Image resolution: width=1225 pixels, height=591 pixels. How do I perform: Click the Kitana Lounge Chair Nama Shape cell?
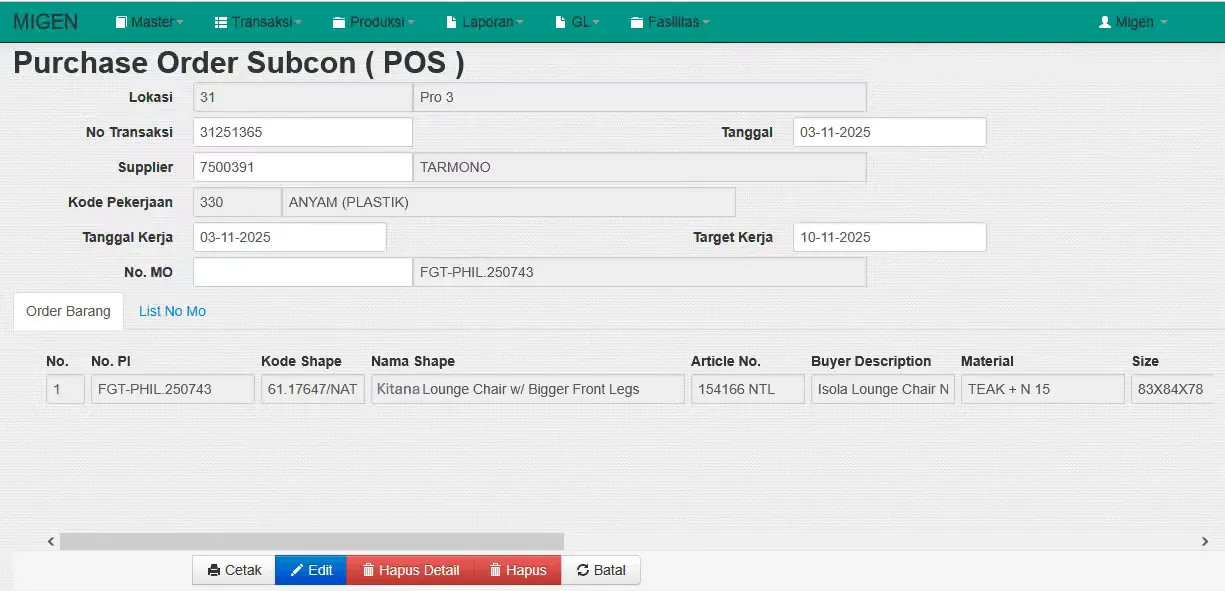[528, 389]
